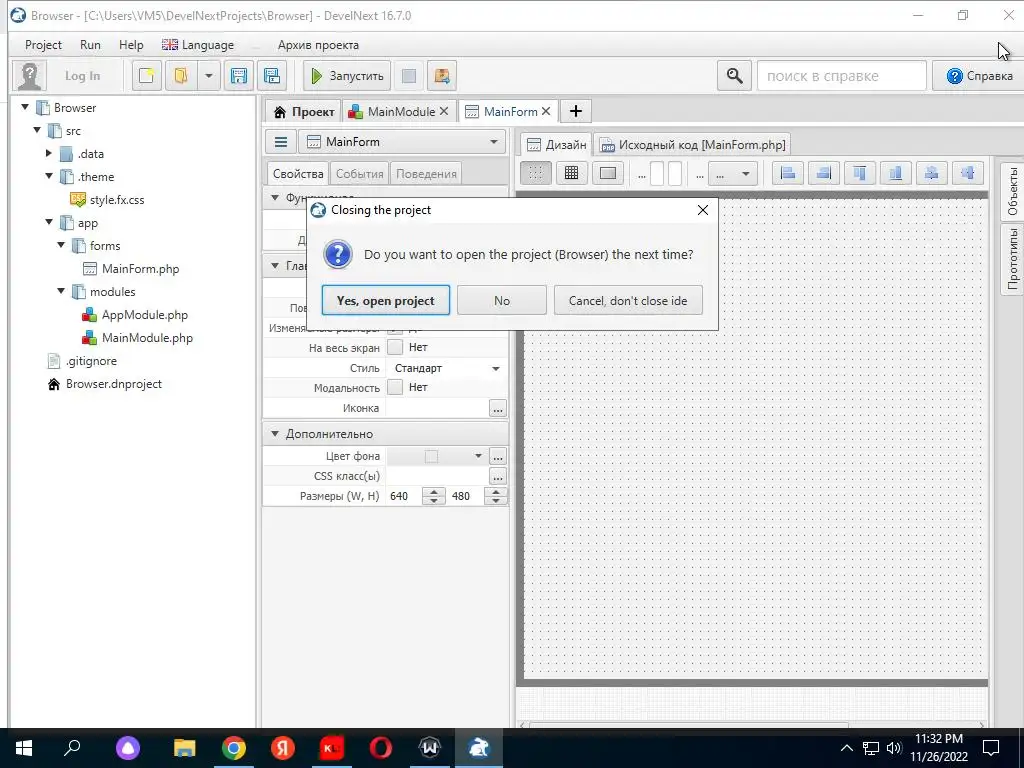The width and height of the screenshot is (1024, 768).
Task: Click the Цвет фона color swatch
Action: pos(432,456)
